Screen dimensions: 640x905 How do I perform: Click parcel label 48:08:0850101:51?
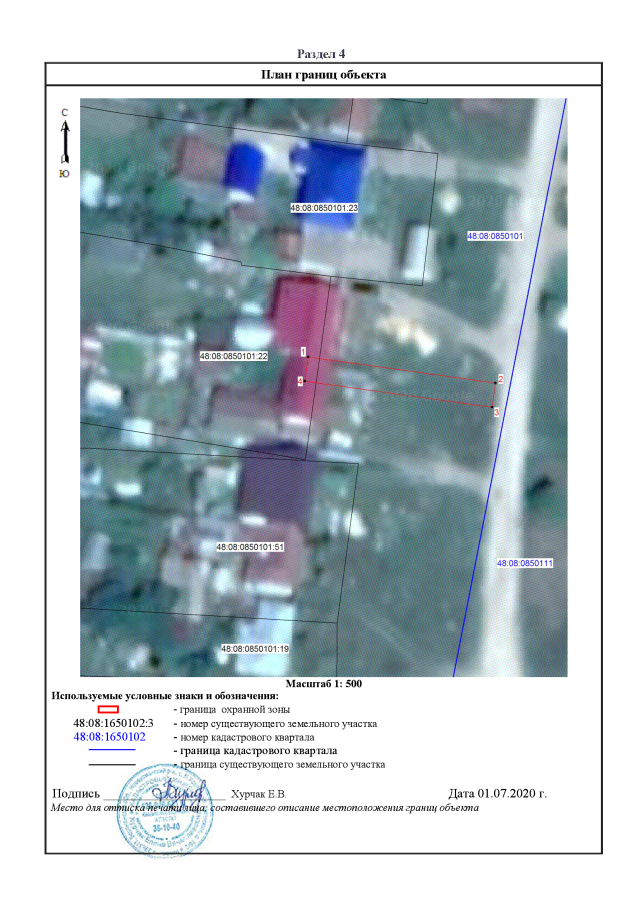click(x=250, y=547)
